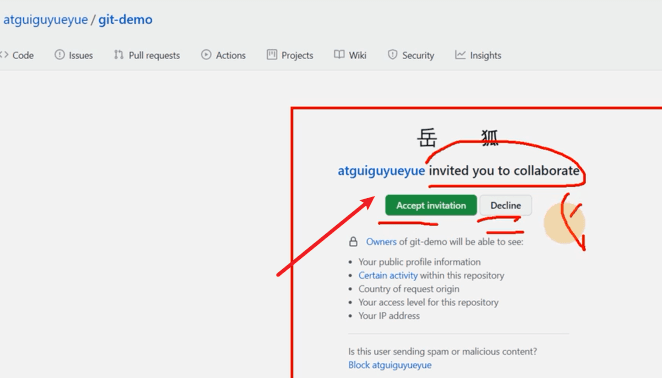Click the Owners link

[x=381, y=242]
